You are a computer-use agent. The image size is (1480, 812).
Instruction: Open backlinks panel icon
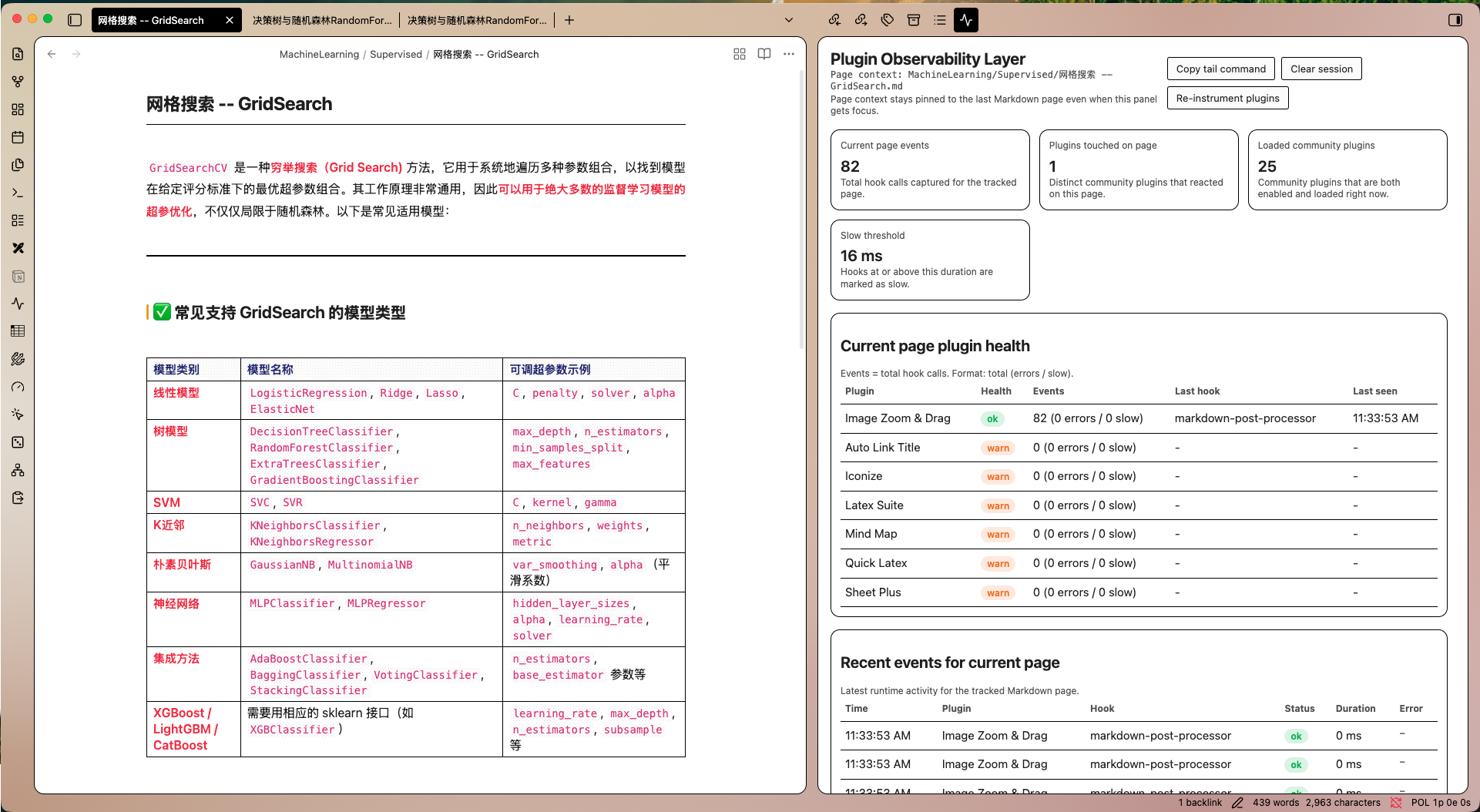pos(834,20)
